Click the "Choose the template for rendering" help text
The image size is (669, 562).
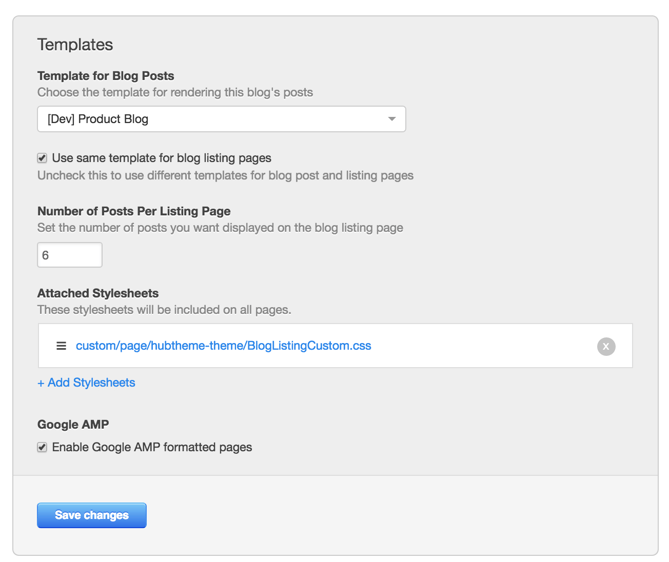175,92
